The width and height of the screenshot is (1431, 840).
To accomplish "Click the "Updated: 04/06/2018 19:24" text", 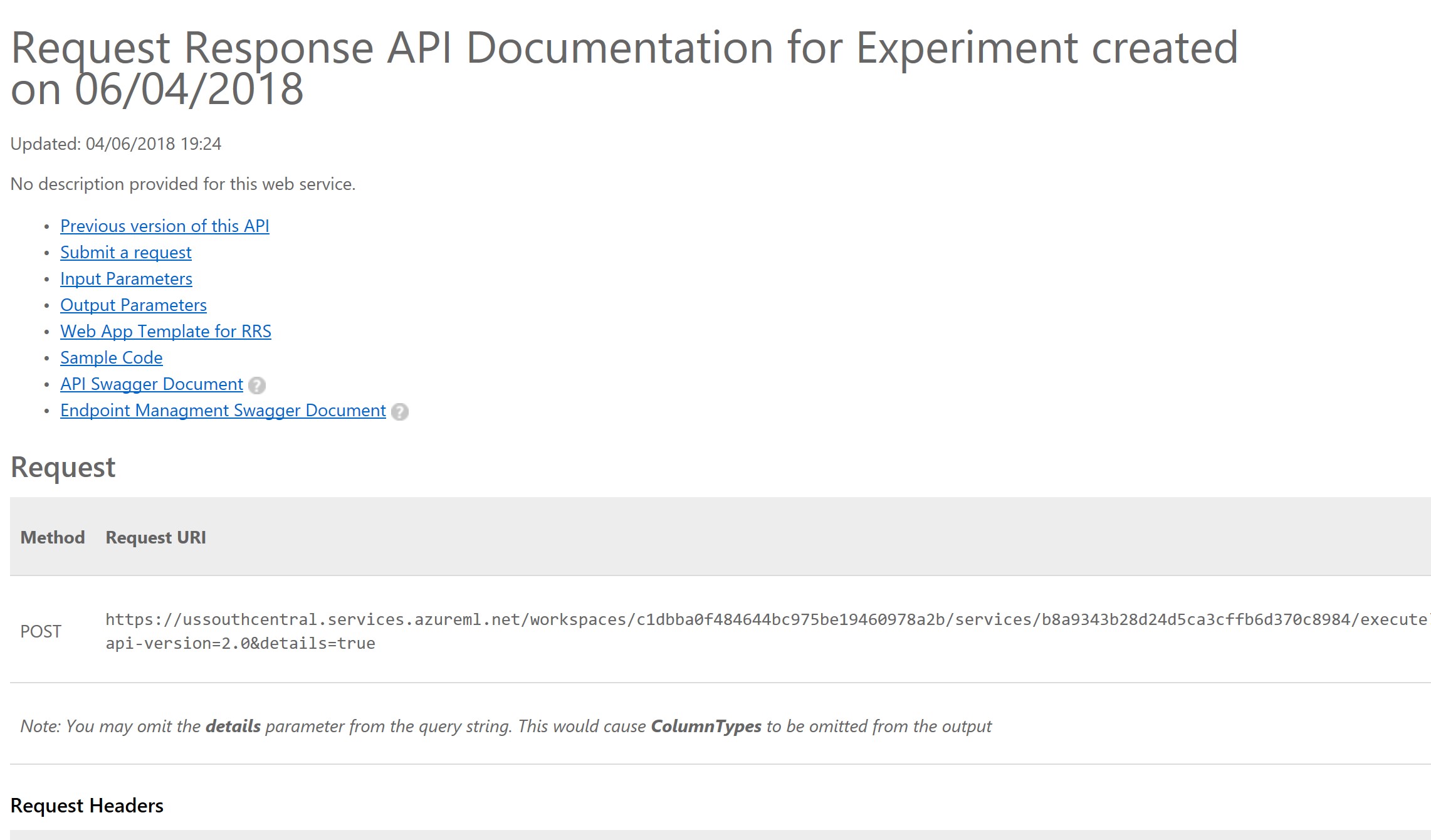I will pos(115,144).
